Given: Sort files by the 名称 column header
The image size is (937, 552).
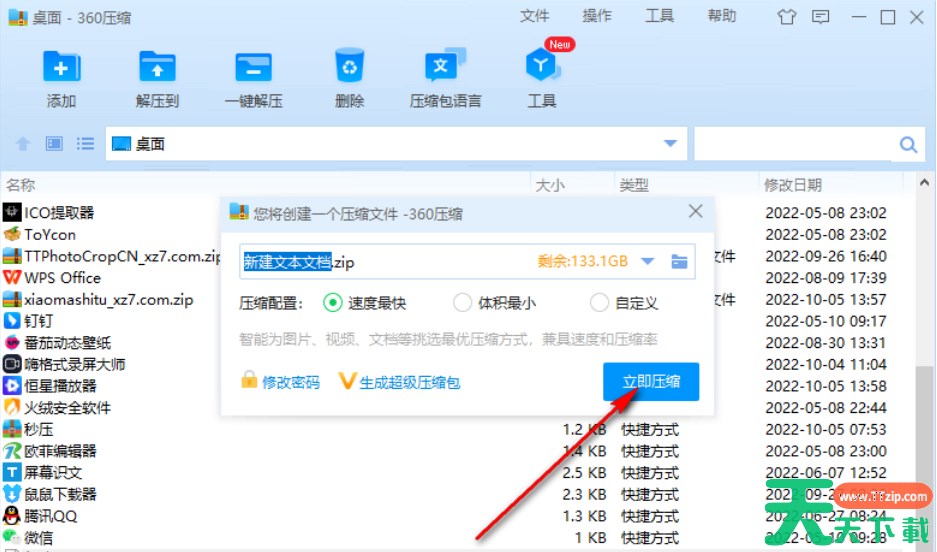Looking at the screenshot, I should pyautogui.click(x=21, y=185).
